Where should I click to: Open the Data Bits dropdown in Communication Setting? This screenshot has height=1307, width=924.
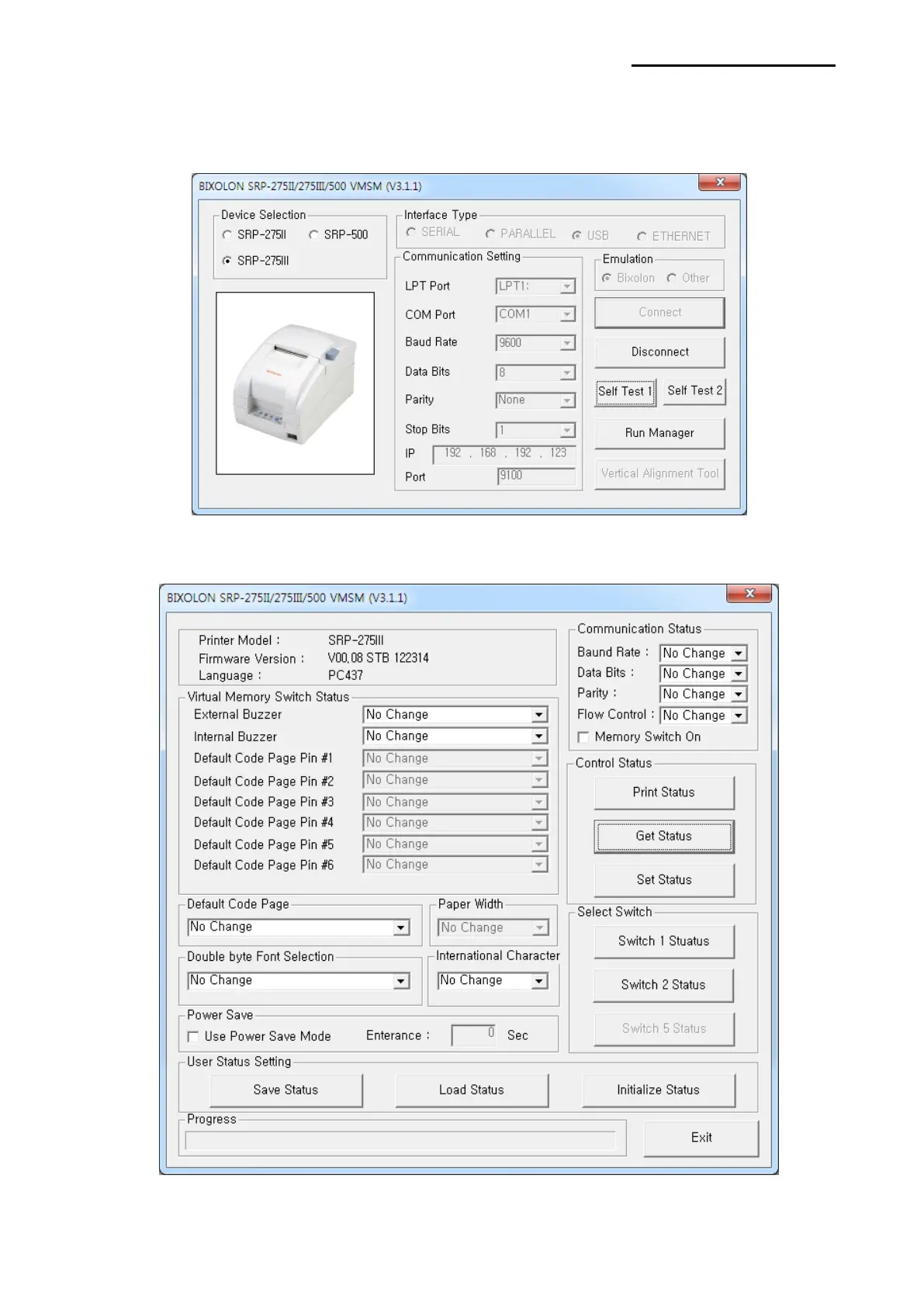pyautogui.click(x=535, y=373)
